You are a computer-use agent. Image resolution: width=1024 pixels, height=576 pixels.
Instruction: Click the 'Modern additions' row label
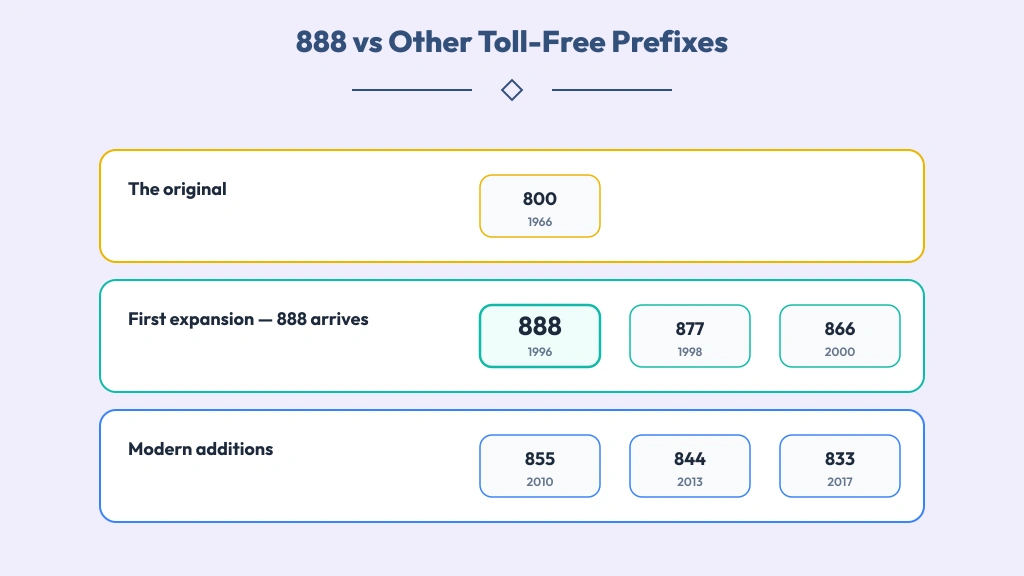pos(200,449)
